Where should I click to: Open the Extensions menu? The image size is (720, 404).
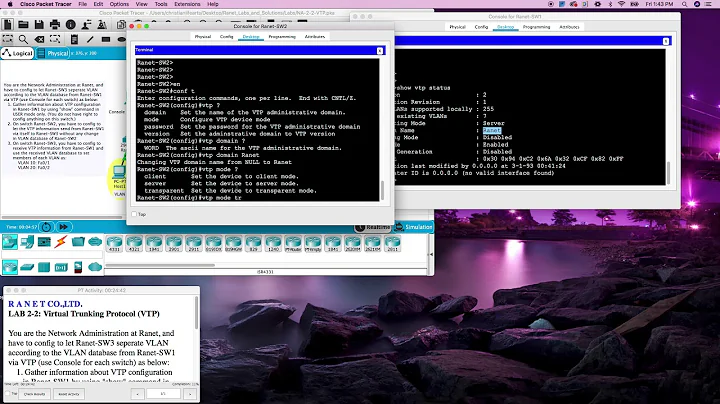[x=187, y=4]
